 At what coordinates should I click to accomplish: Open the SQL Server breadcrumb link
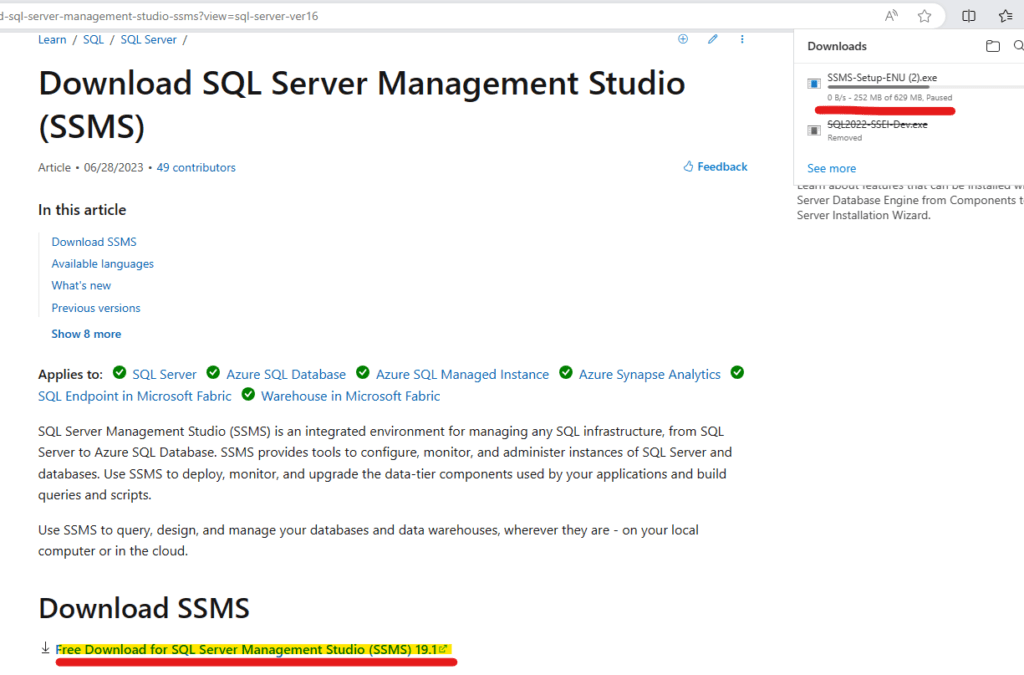pyautogui.click(x=148, y=40)
